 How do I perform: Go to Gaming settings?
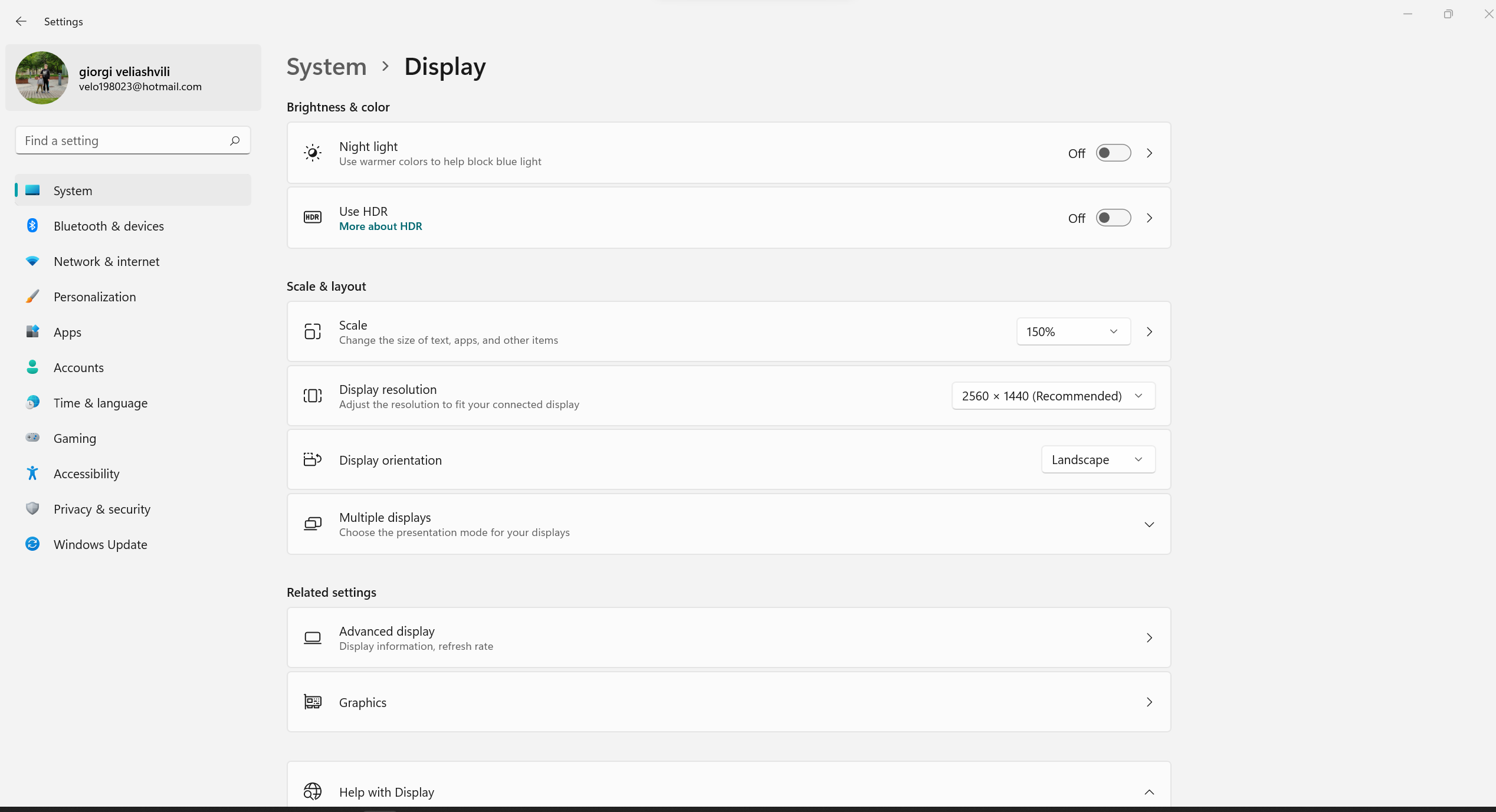tap(75, 438)
